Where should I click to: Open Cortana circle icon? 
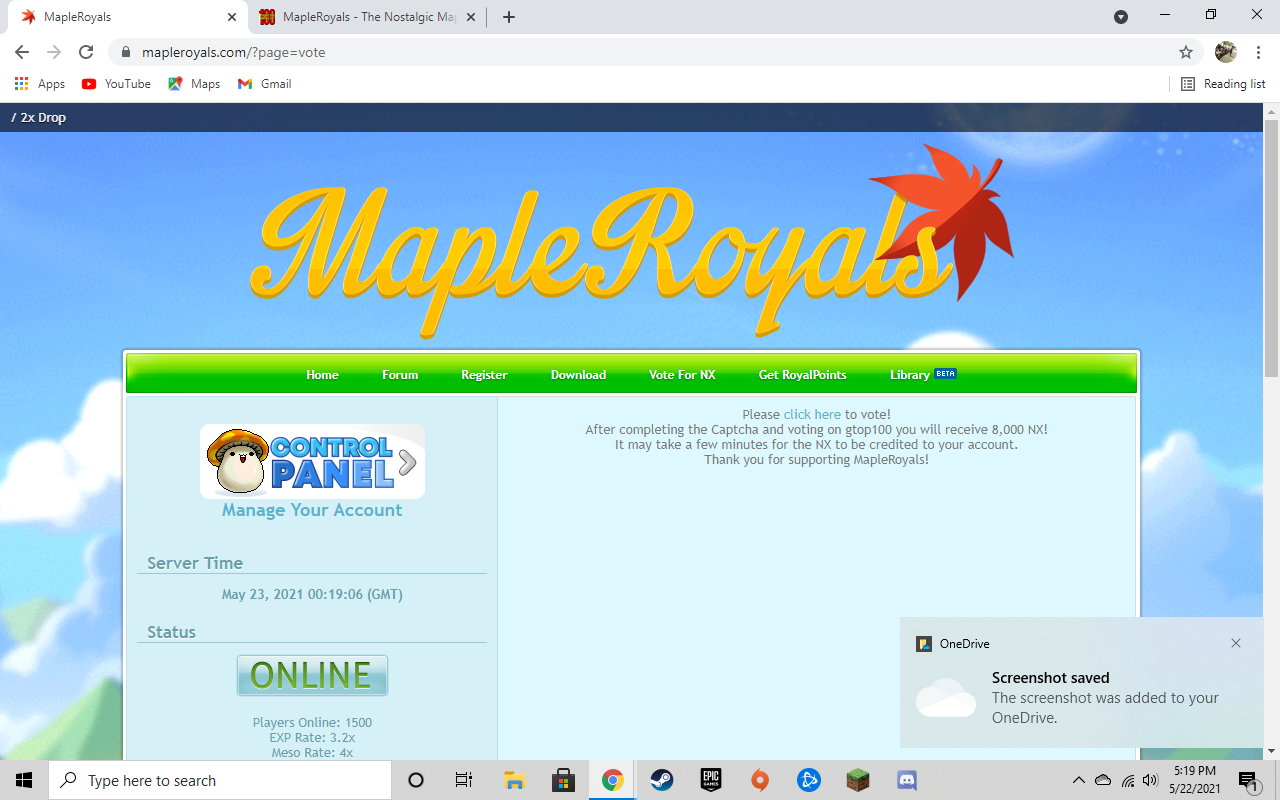416,780
